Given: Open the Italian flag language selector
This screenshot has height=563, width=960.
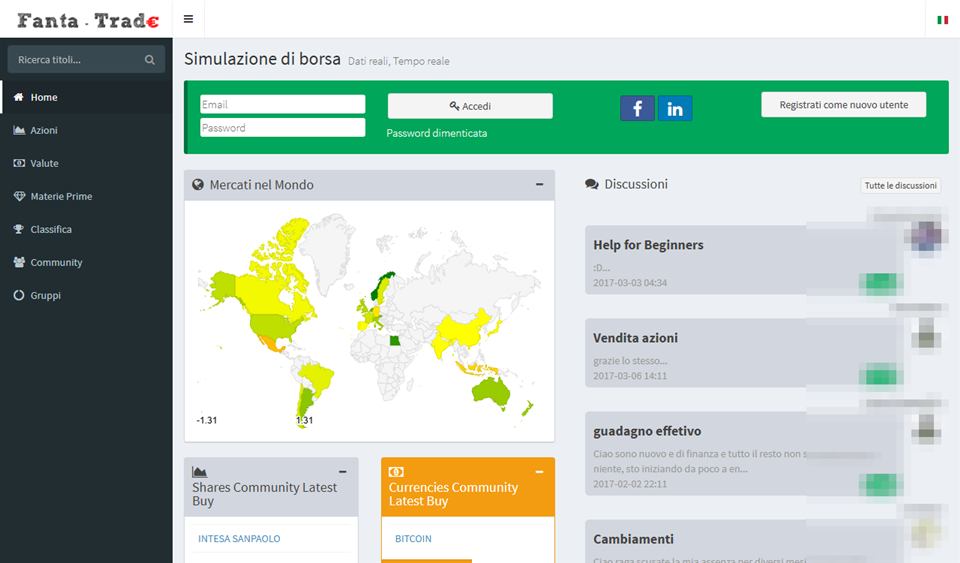Looking at the screenshot, I should click(942, 20).
